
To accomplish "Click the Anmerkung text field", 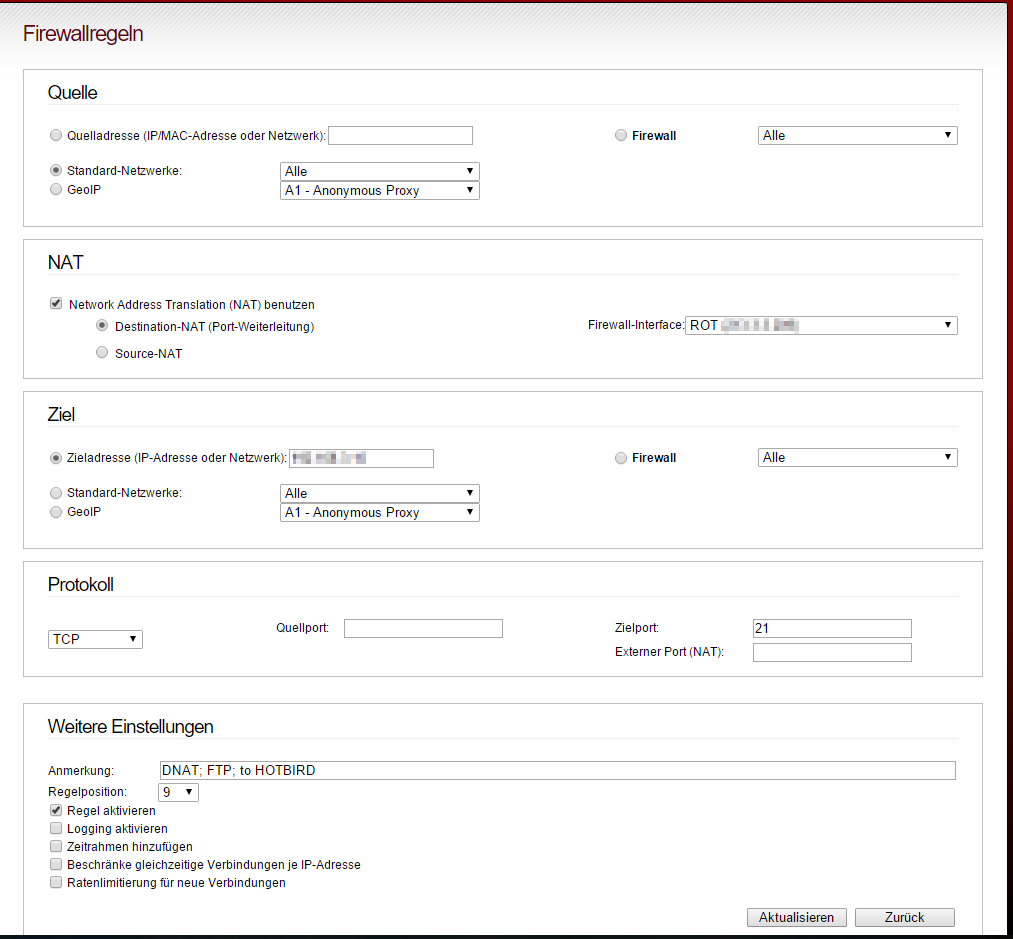I will 557,770.
